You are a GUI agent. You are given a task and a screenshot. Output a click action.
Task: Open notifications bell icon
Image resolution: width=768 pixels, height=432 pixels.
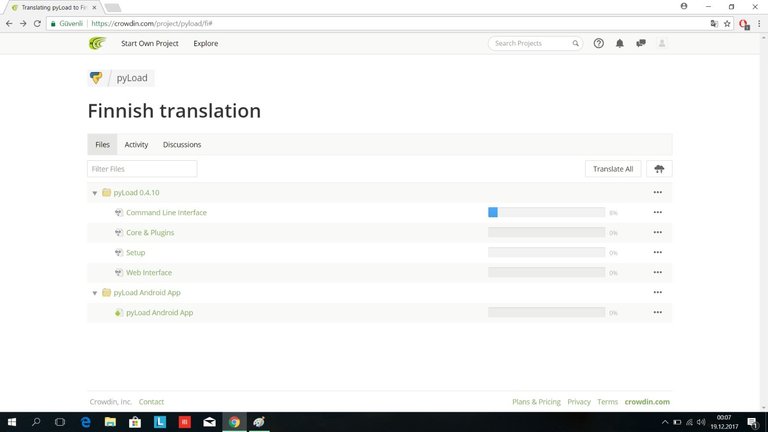[620, 43]
